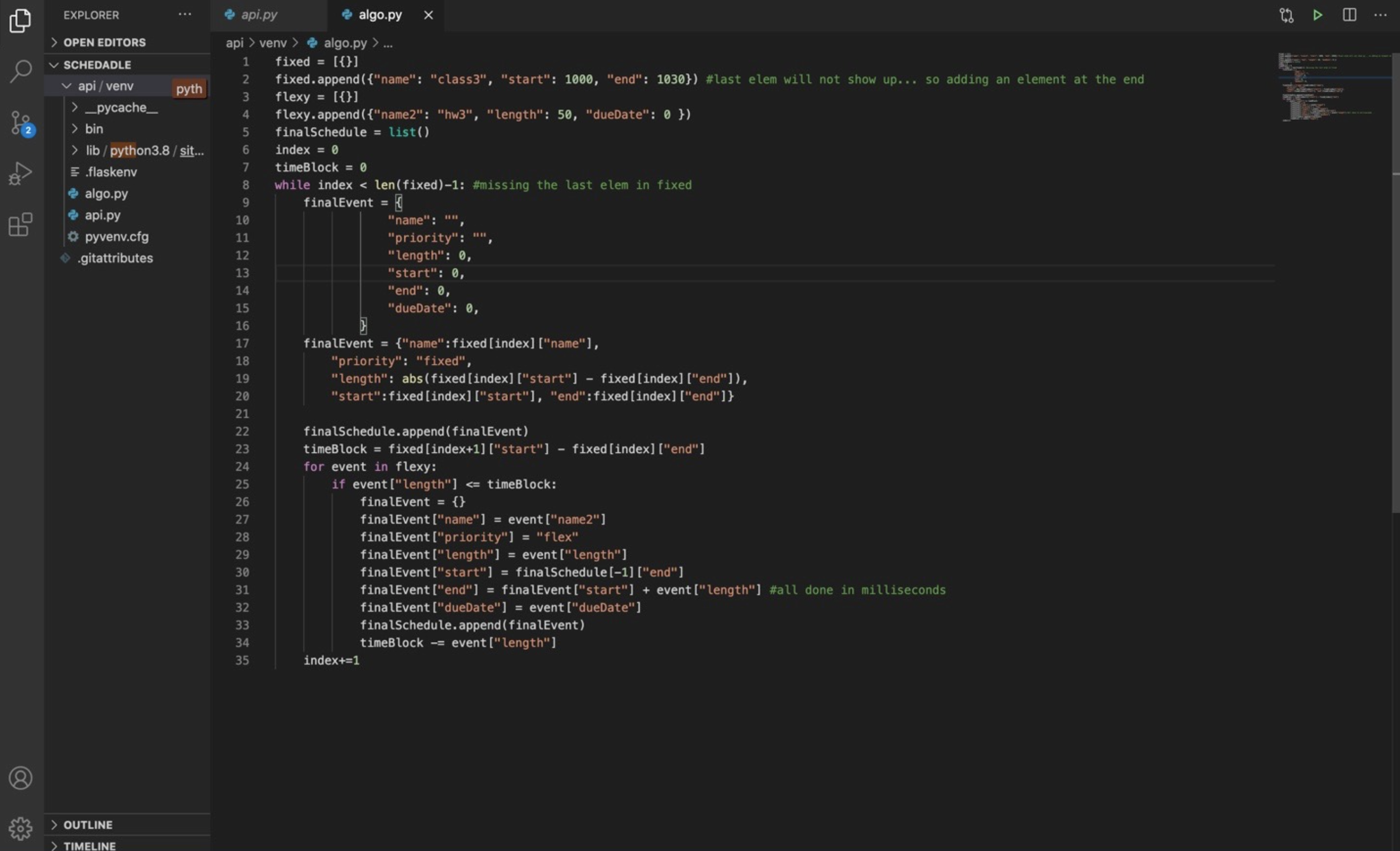Image resolution: width=1400 pixels, height=851 pixels.
Task: Open the Run and Debug view
Action: (x=20, y=173)
